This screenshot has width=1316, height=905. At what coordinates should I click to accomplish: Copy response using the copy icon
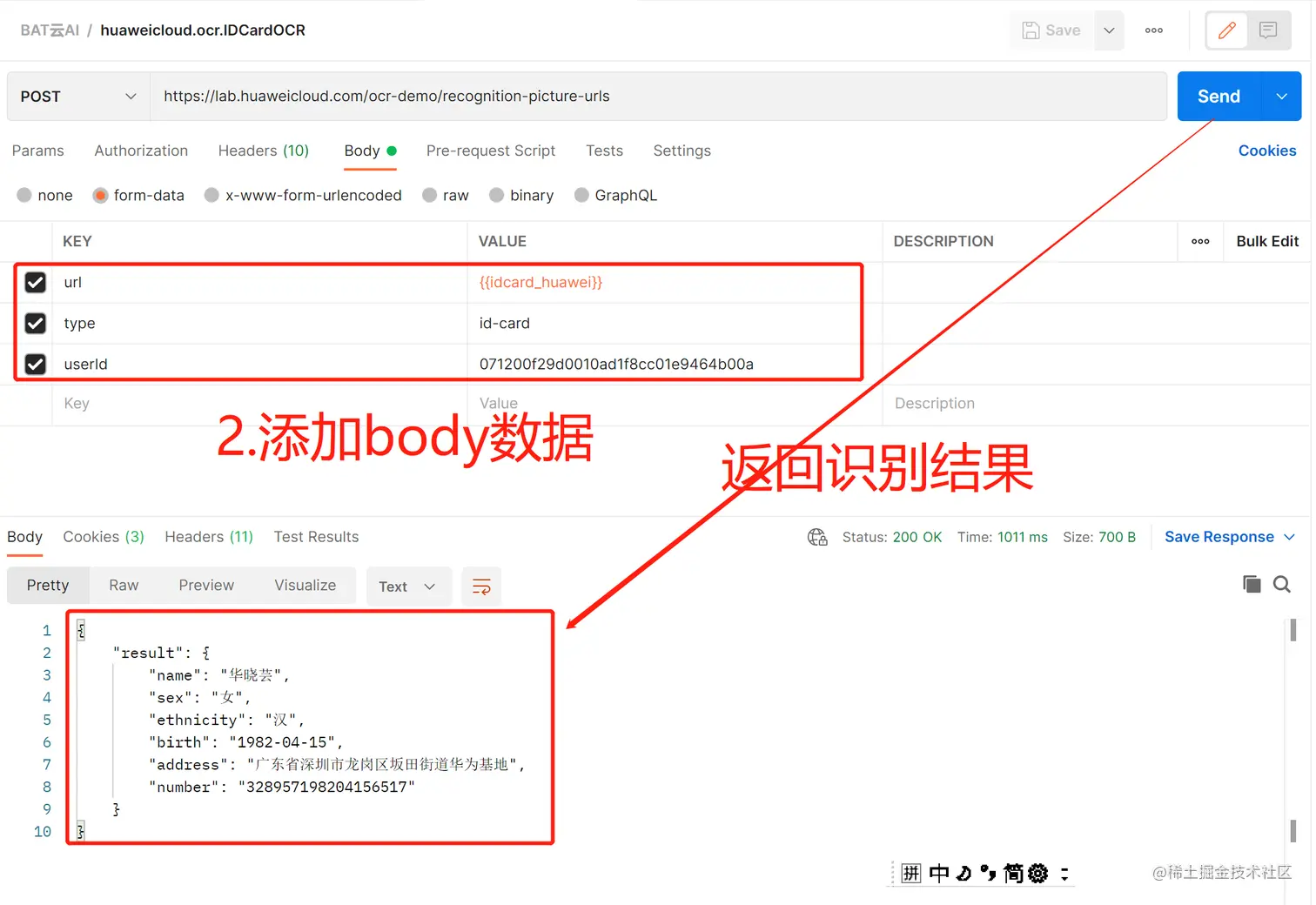click(1252, 584)
